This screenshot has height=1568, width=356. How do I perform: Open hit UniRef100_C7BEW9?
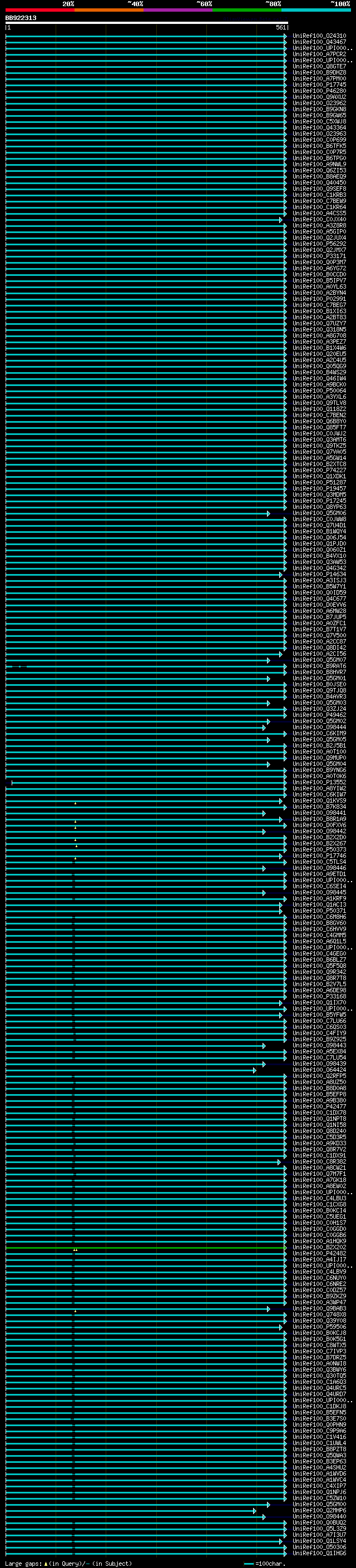coord(319,201)
